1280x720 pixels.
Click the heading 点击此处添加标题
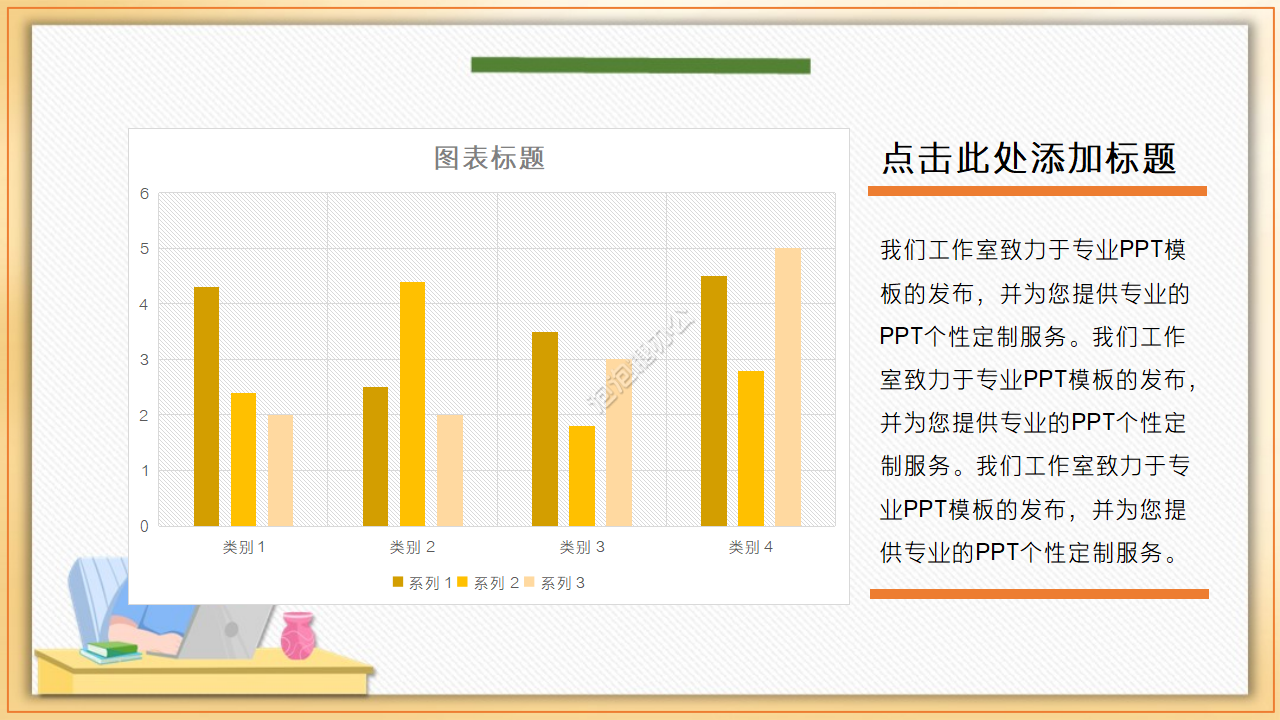click(x=1029, y=158)
